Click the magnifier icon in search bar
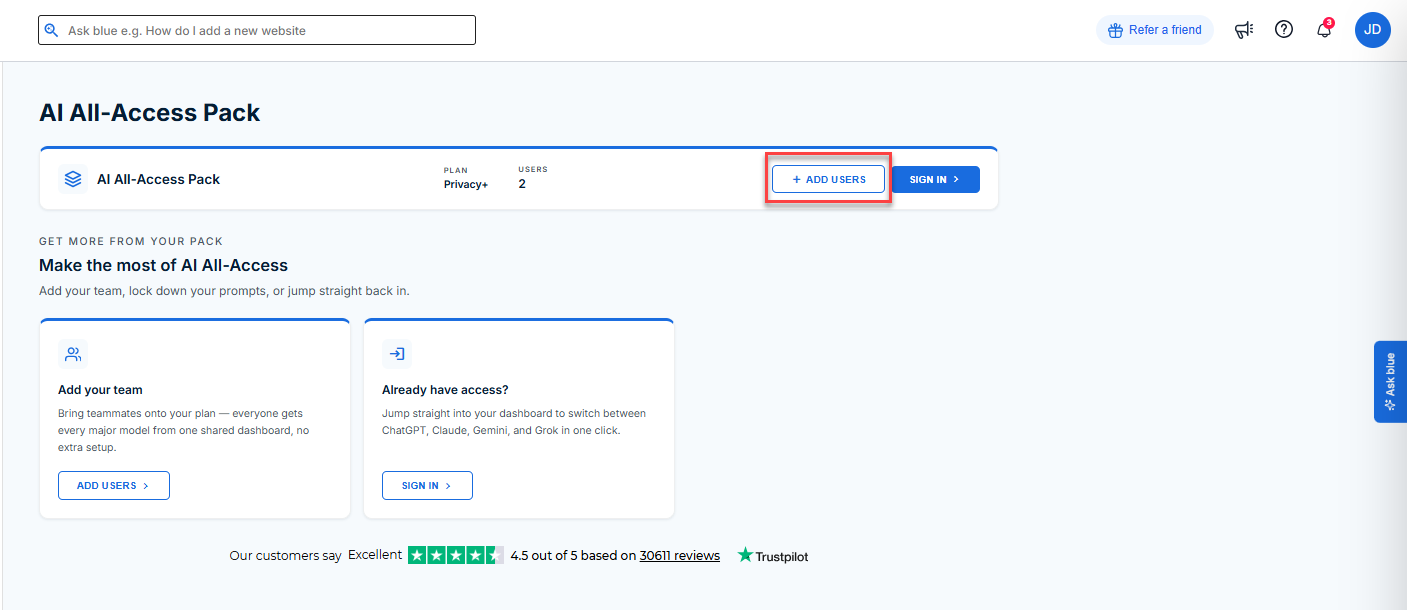This screenshot has width=1407, height=610. click(51, 30)
